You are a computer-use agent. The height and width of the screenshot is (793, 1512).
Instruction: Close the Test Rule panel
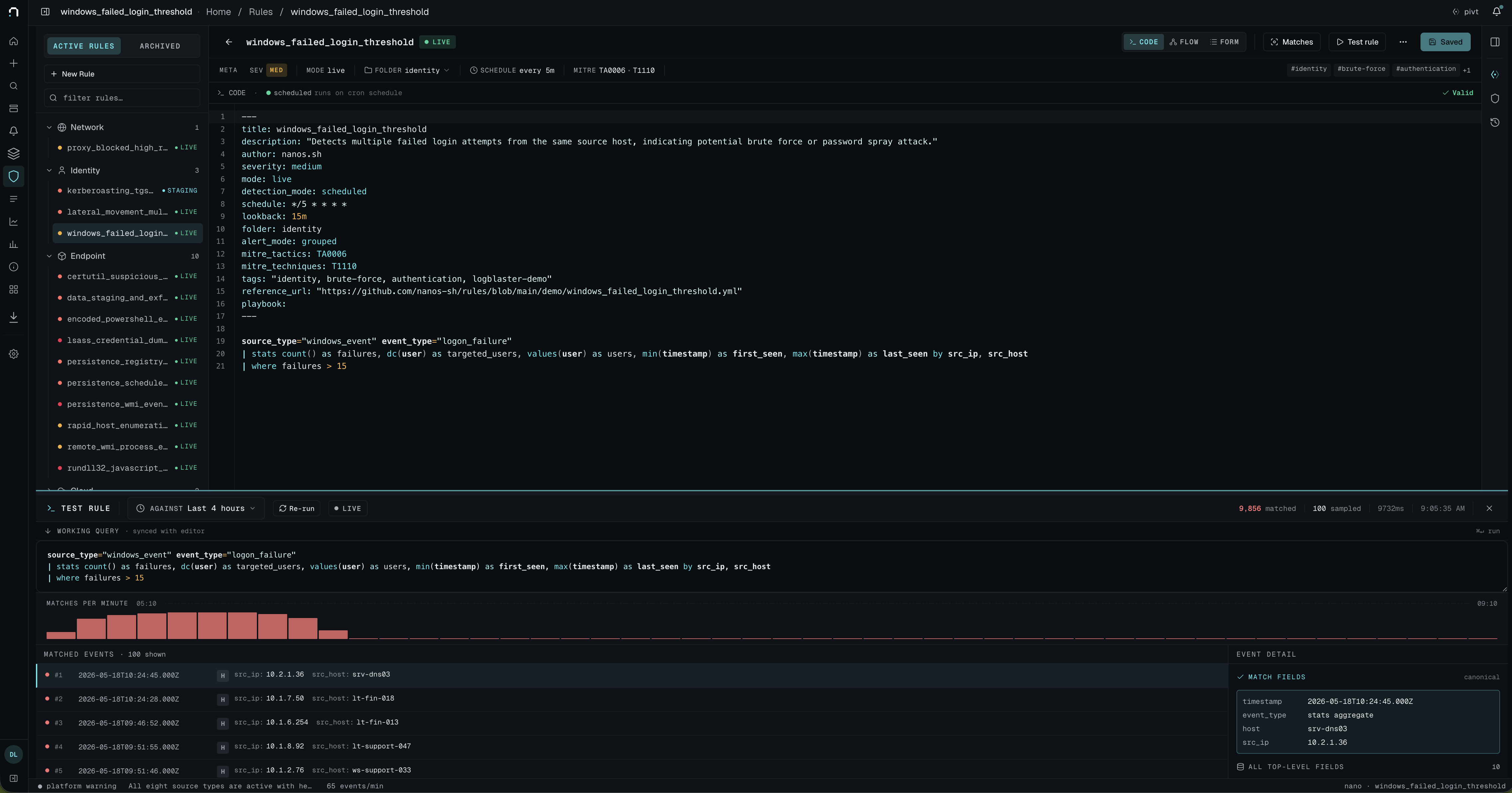point(1489,508)
